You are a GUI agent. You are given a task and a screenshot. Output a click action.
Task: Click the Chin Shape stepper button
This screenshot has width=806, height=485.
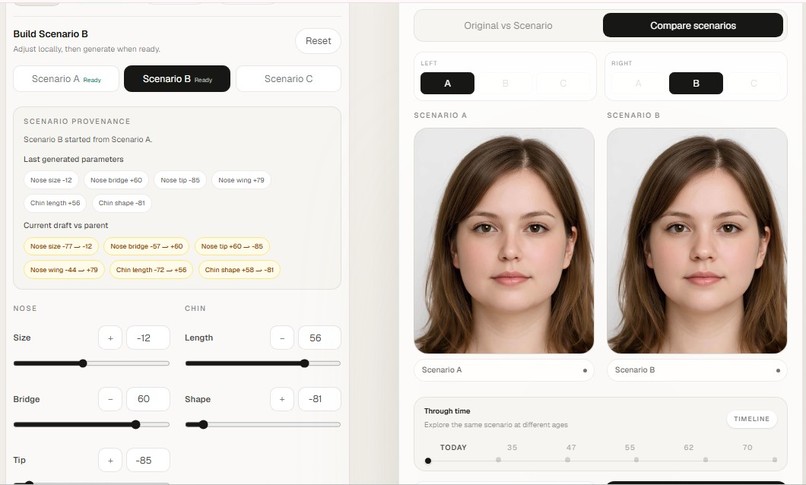click(282, 399)
